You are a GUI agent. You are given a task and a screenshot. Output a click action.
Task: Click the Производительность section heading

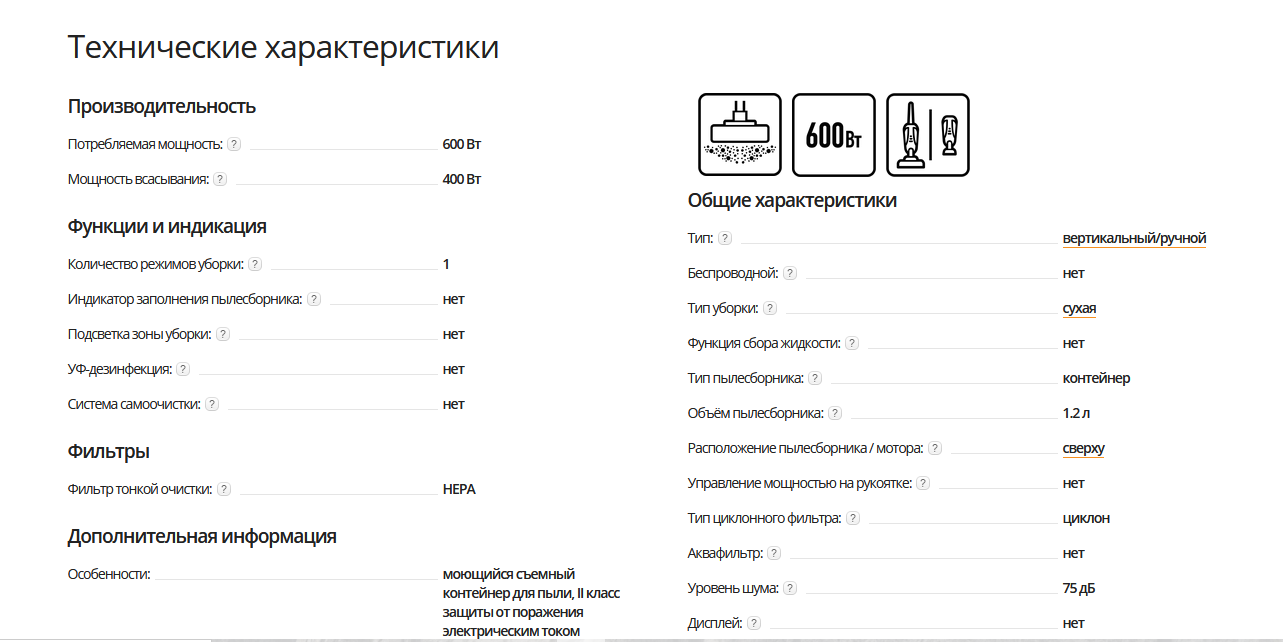[x=162, y=106]
